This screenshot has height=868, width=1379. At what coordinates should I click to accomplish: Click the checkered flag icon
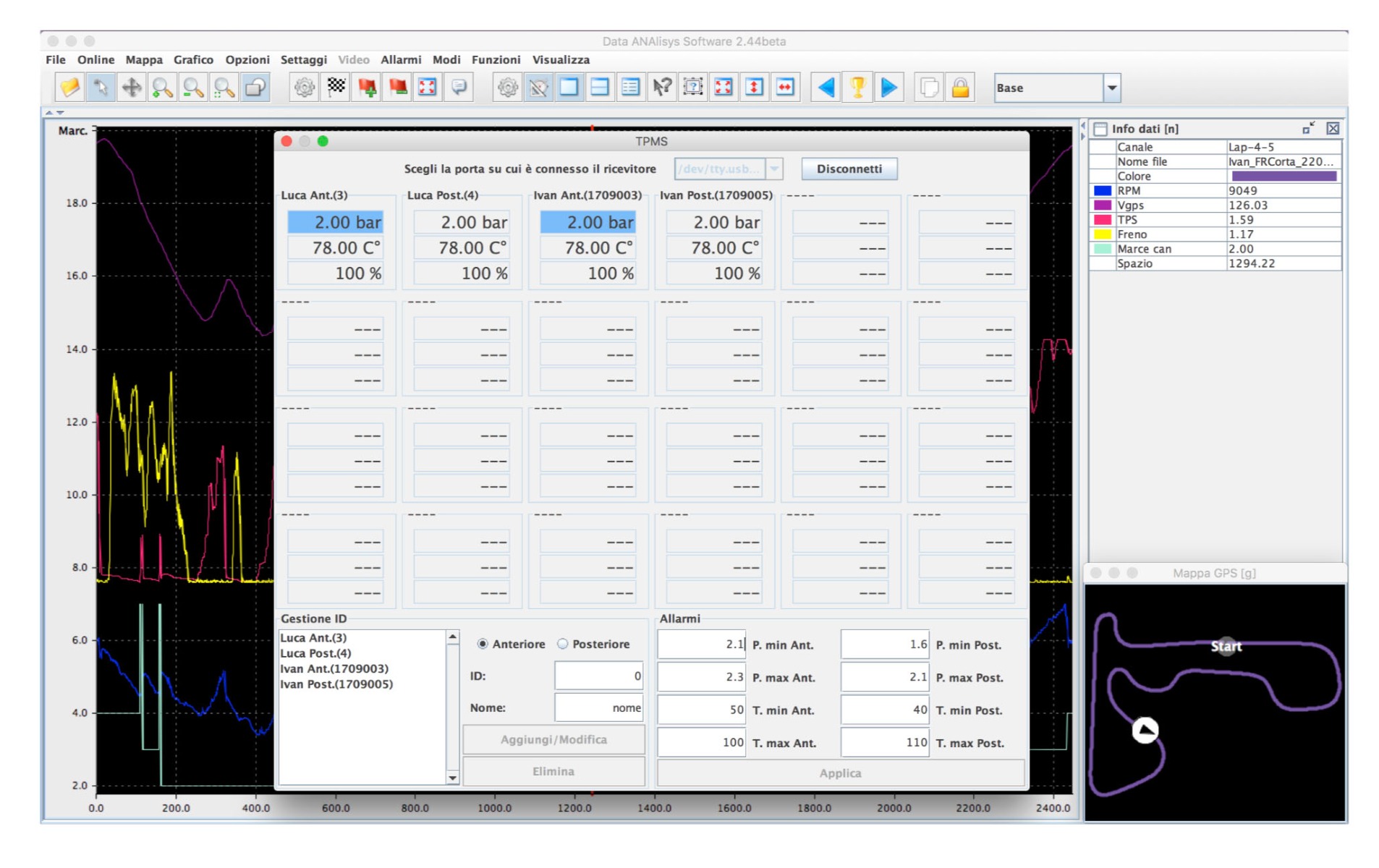pyautogui.click(x=336, y=88)
